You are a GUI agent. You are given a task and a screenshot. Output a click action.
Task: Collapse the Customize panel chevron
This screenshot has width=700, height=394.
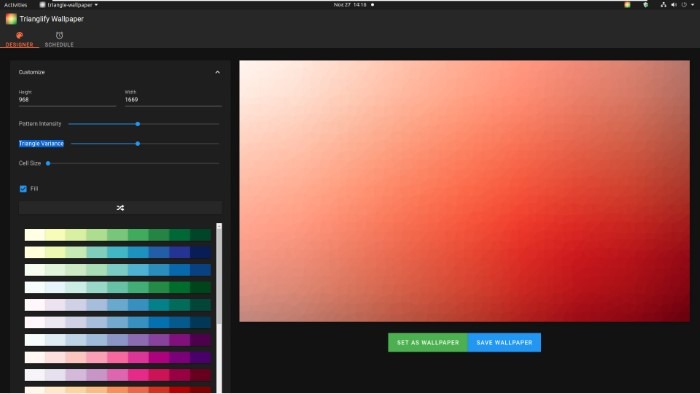pos(217,72)
